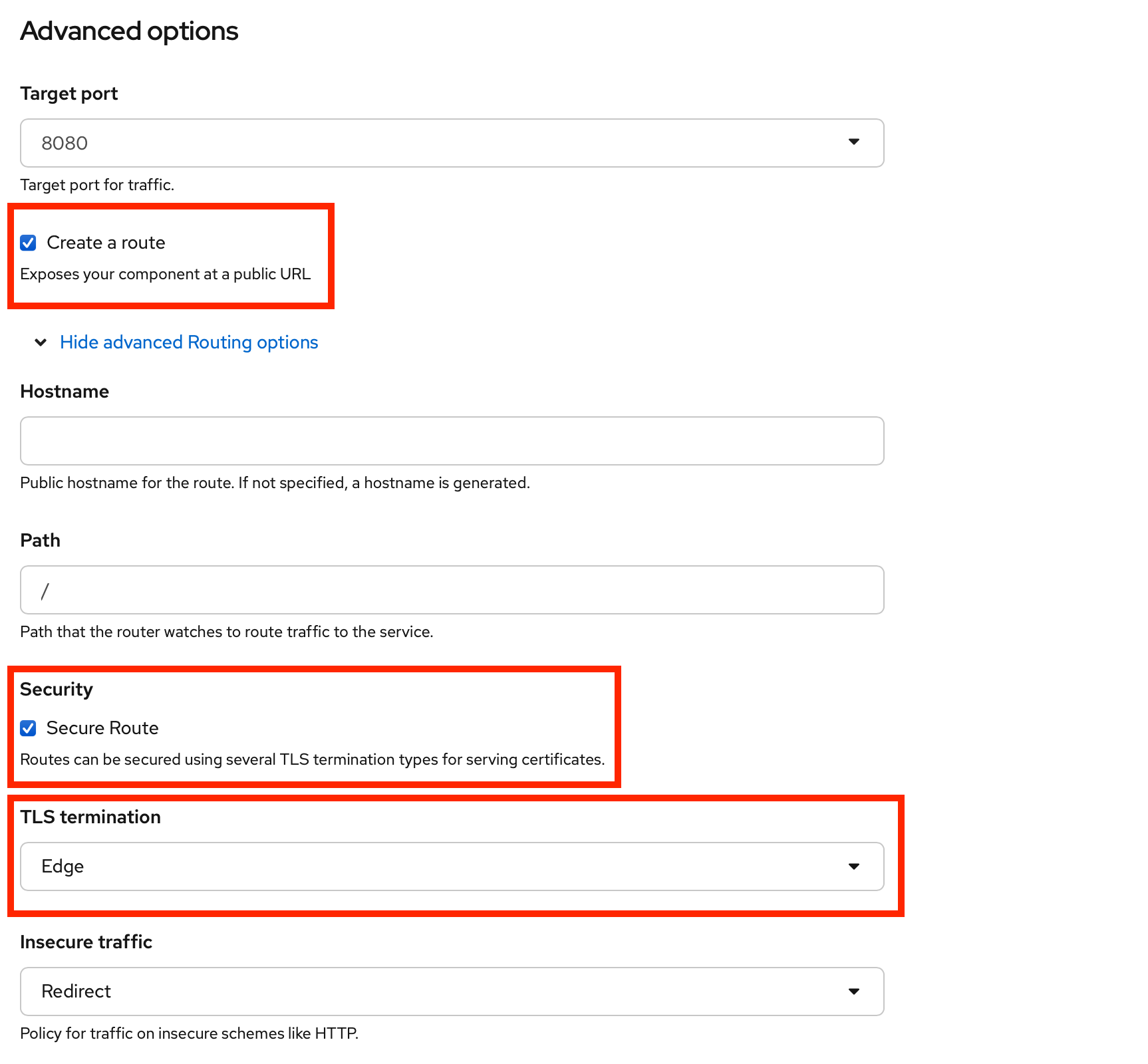
Task: Disable the Secure Route checkbox
Action: pos(27,728)
